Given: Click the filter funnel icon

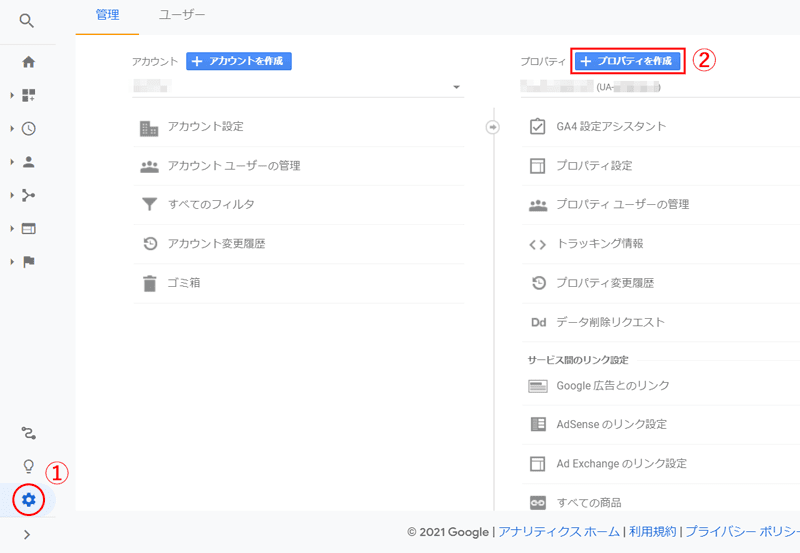Looking at the screenshot, I should [x=149, y=205].
